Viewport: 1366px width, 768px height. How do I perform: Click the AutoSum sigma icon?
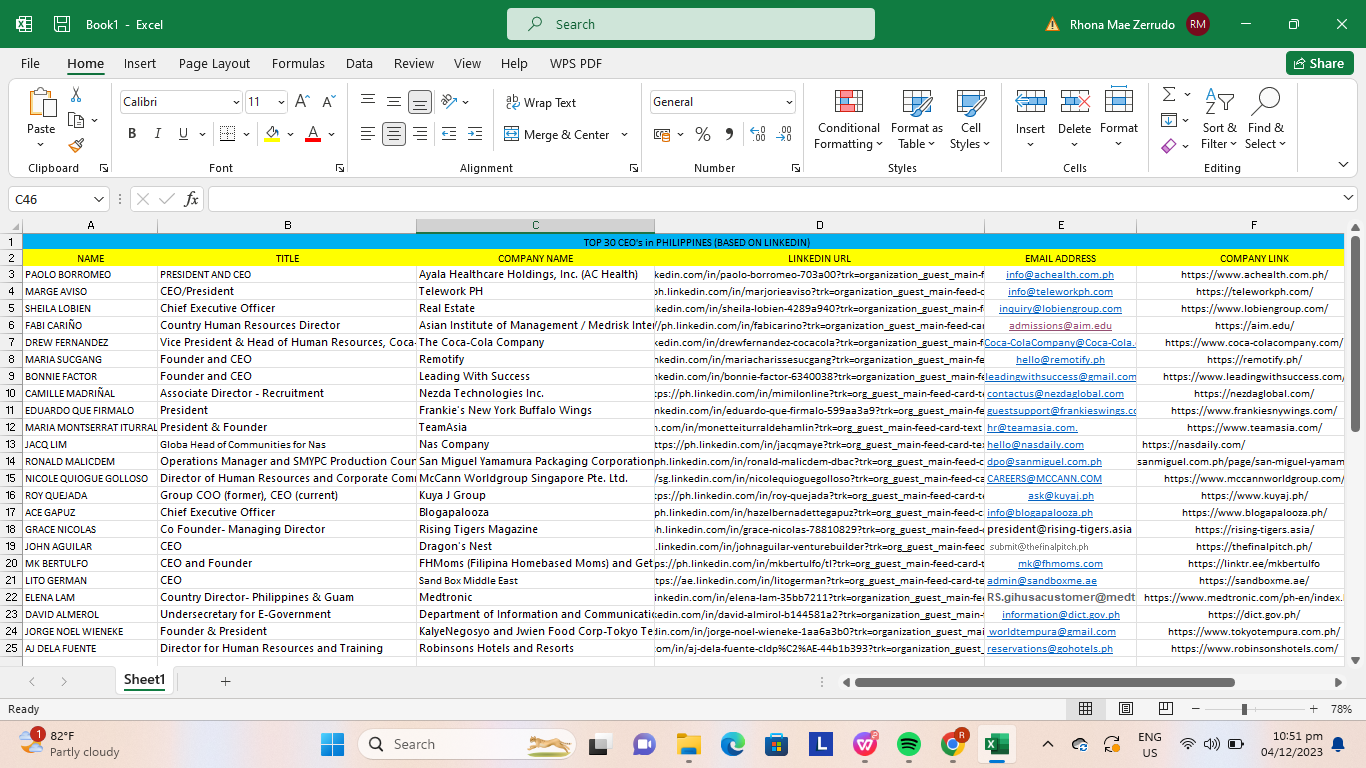point(1168,94)
